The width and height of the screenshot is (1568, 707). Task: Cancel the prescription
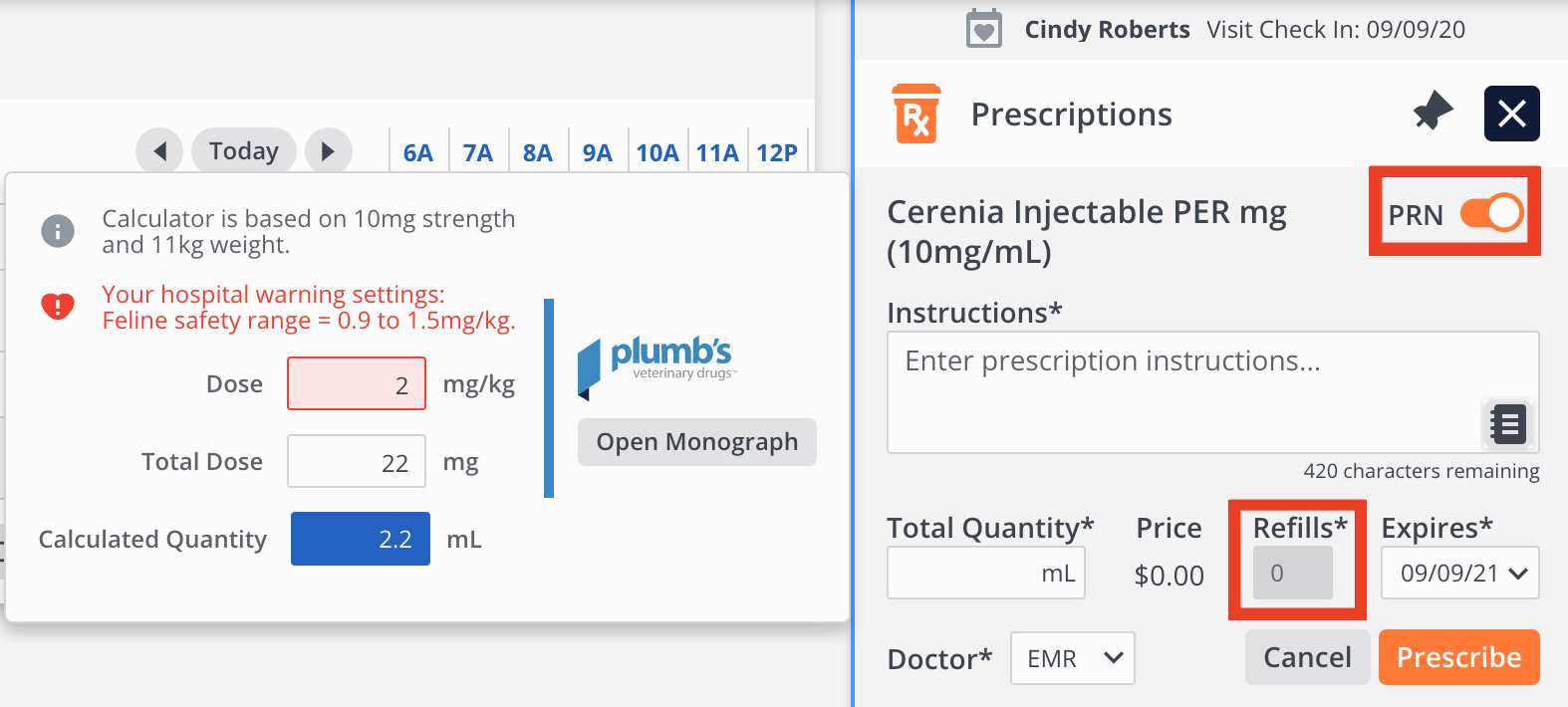pos(1307,657)
